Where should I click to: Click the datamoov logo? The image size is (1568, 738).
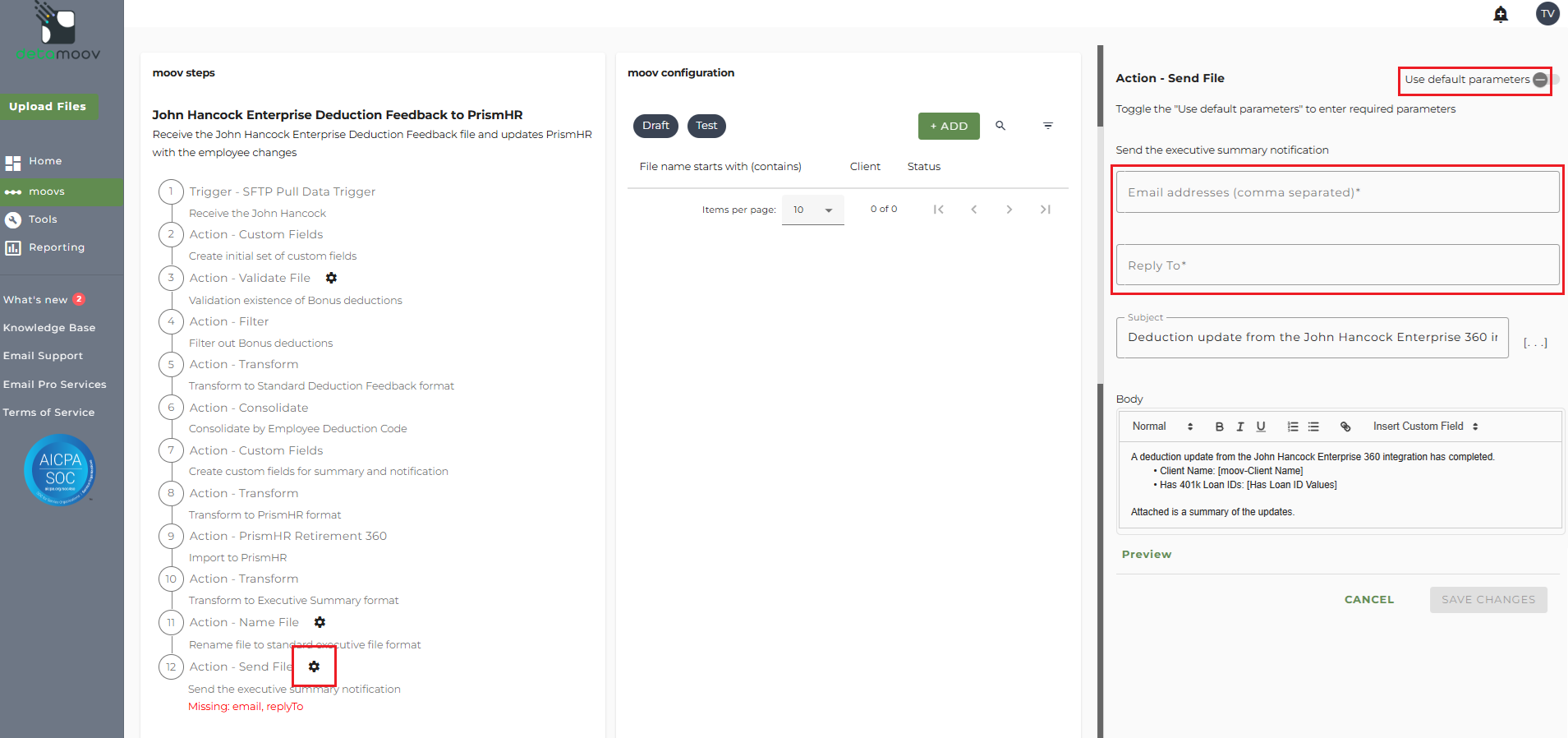point(58,31)
